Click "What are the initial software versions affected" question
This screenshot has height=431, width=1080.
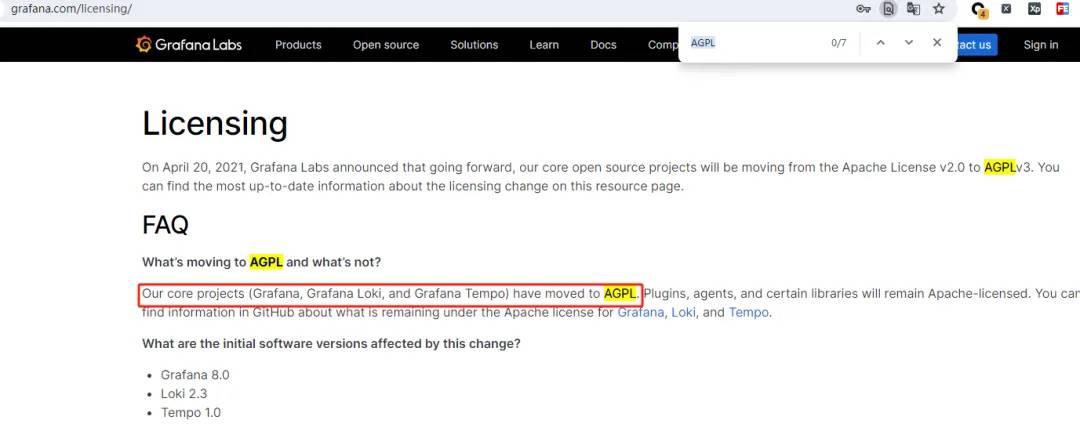click(331, 344)
